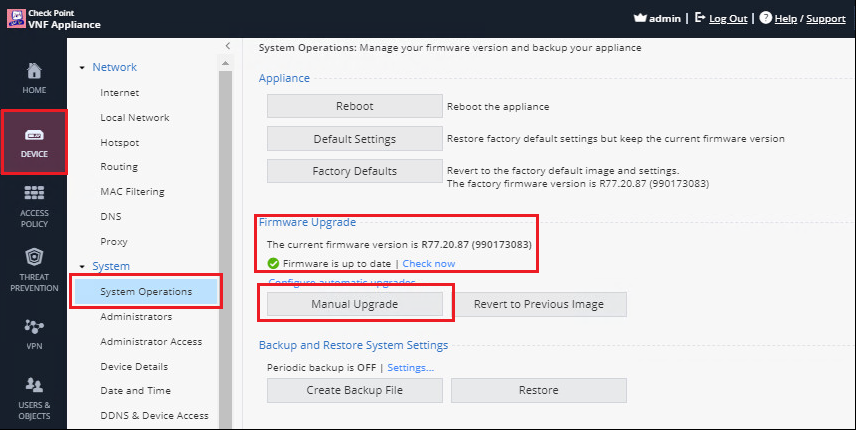Select the DEVICE sidebar icon
Image resolution: width=856 pixels, height=430 pixels.
tap(34, 135)
